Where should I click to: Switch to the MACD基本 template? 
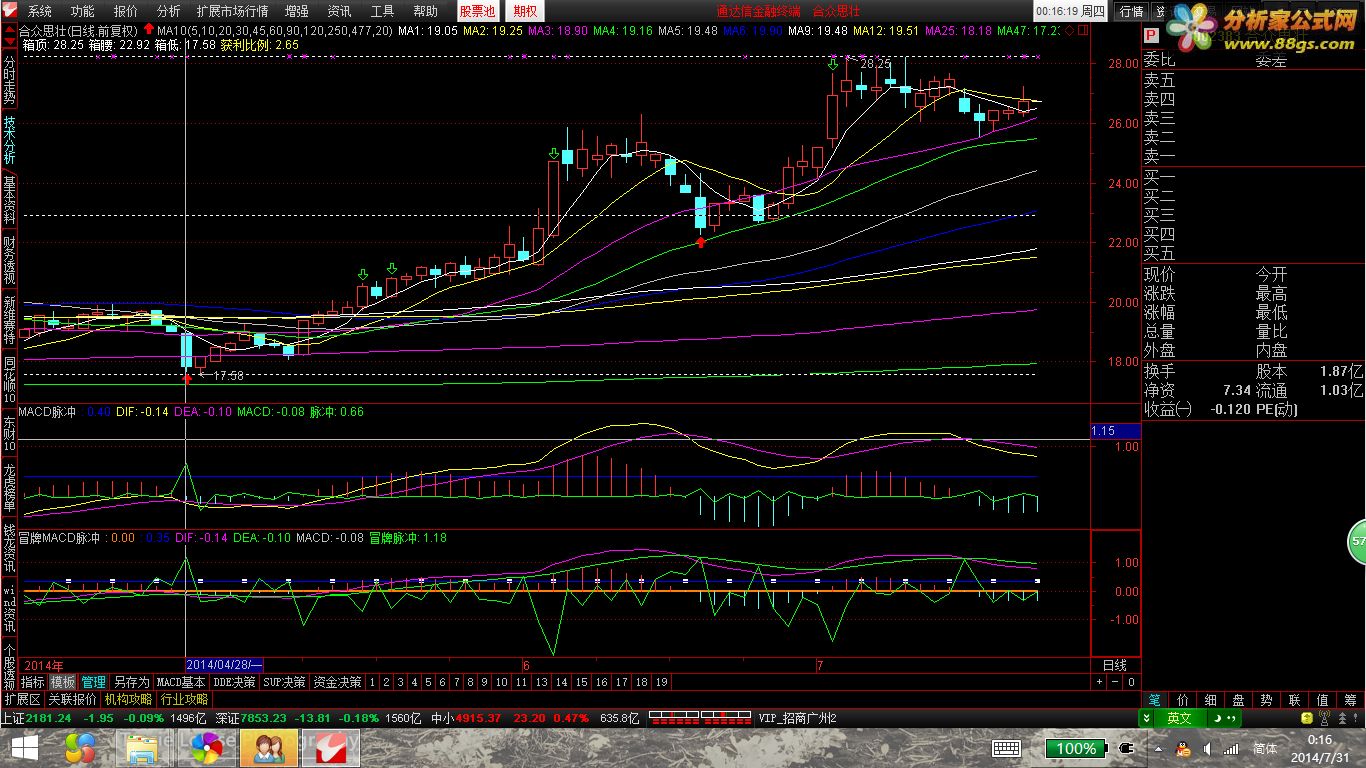tap(181, 682)
